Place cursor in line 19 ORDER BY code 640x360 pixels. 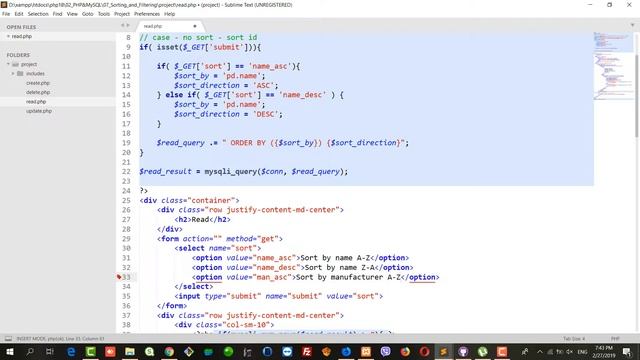pyautogui.click(x=282, y=143)
